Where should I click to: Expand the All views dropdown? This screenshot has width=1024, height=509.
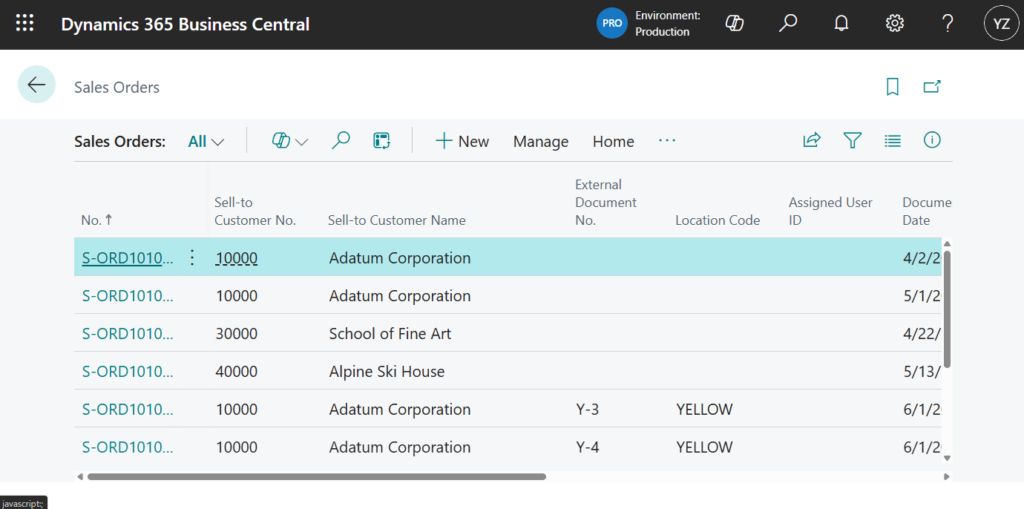[206, 141]
